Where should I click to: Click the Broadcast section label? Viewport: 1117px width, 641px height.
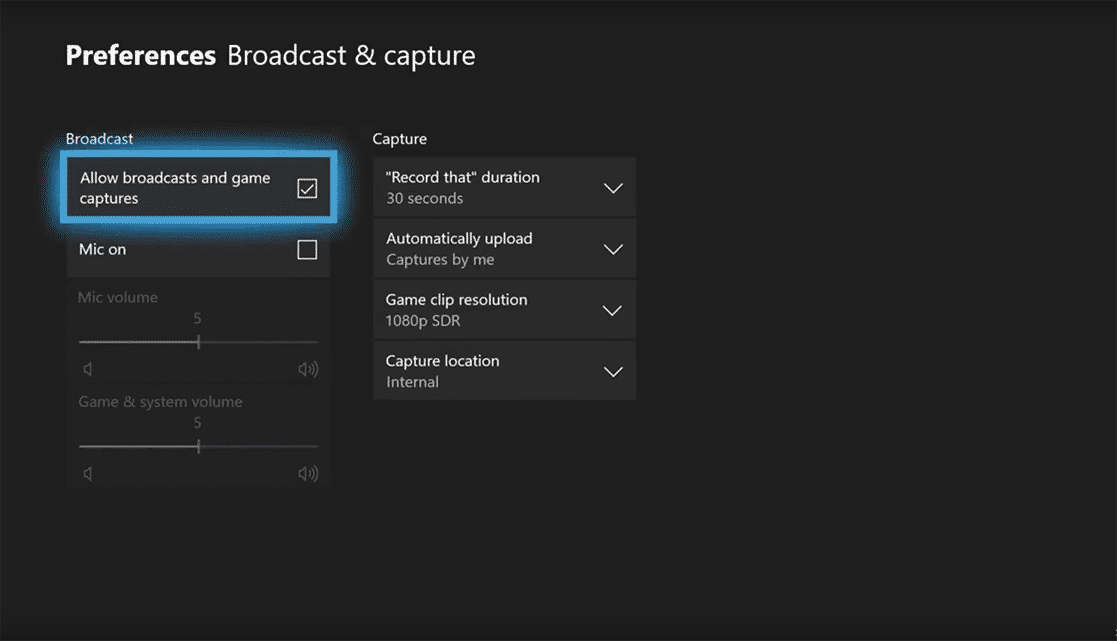point(99,139)
